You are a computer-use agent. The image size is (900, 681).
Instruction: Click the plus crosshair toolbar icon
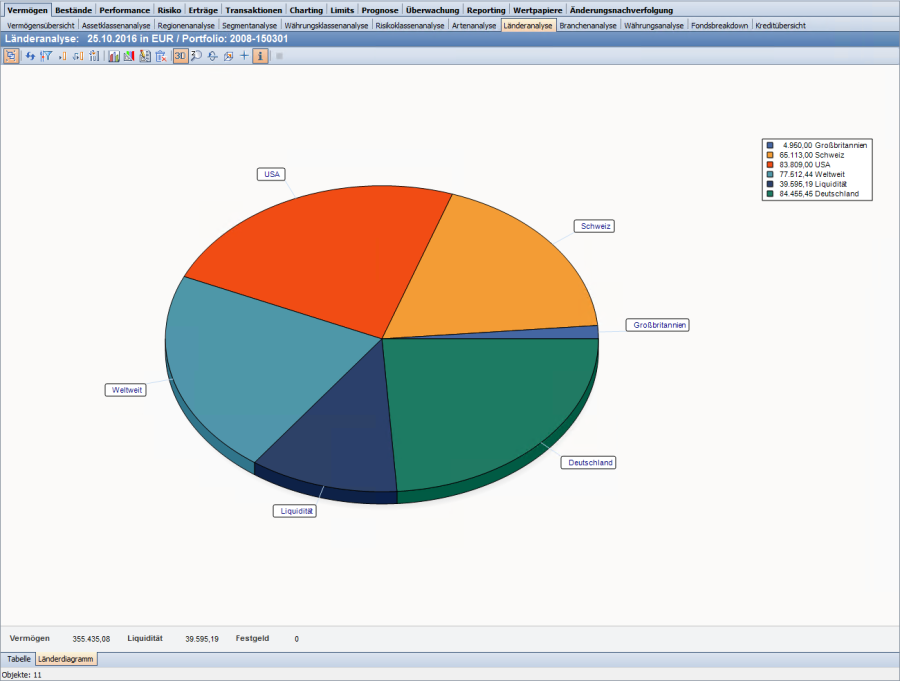pos(244,56)
